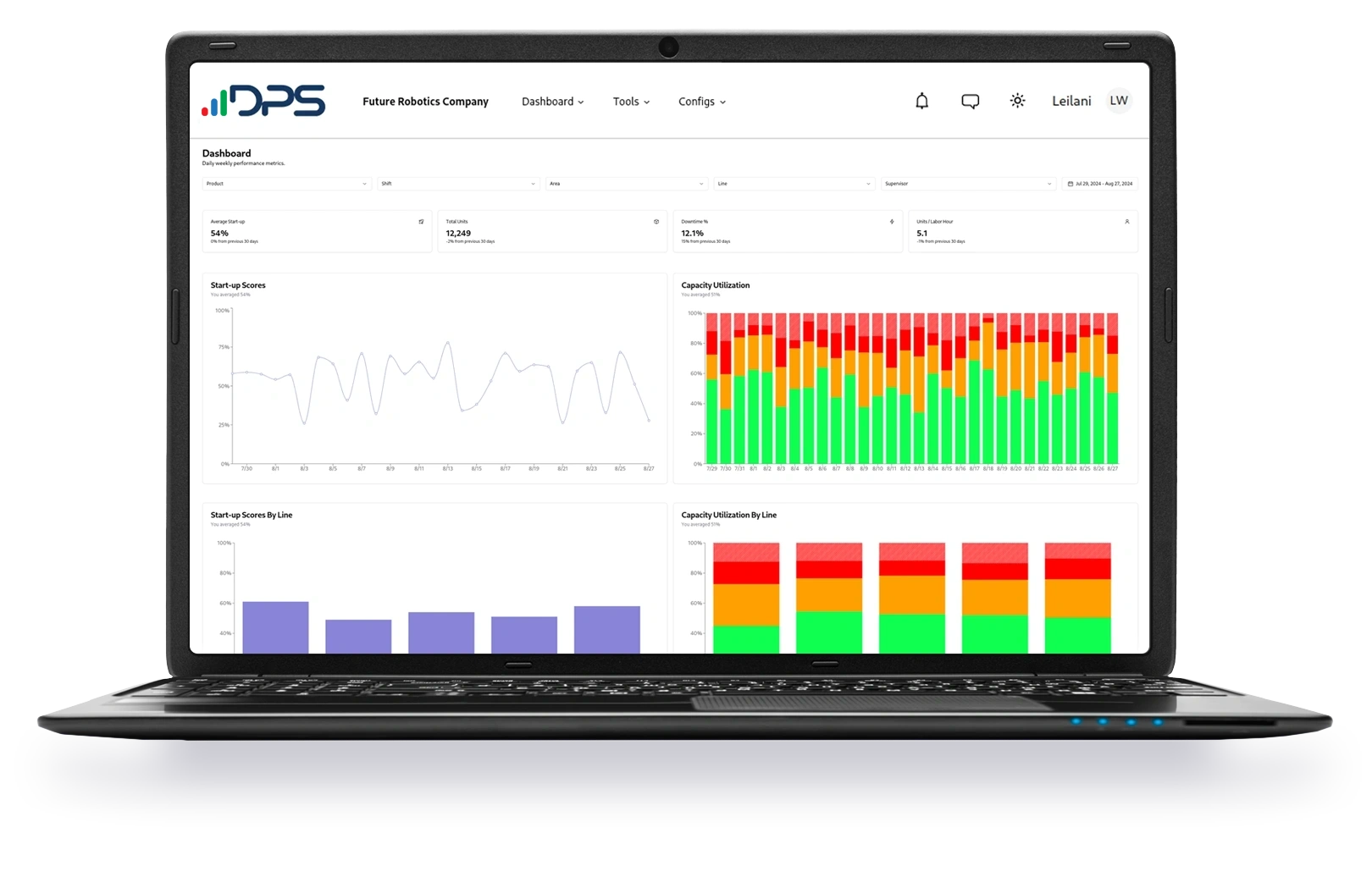The width and height of the screenshot is (1372, 872).
Task: Click the 12.1% Downtime value
Action: click(x=692, y=233)
